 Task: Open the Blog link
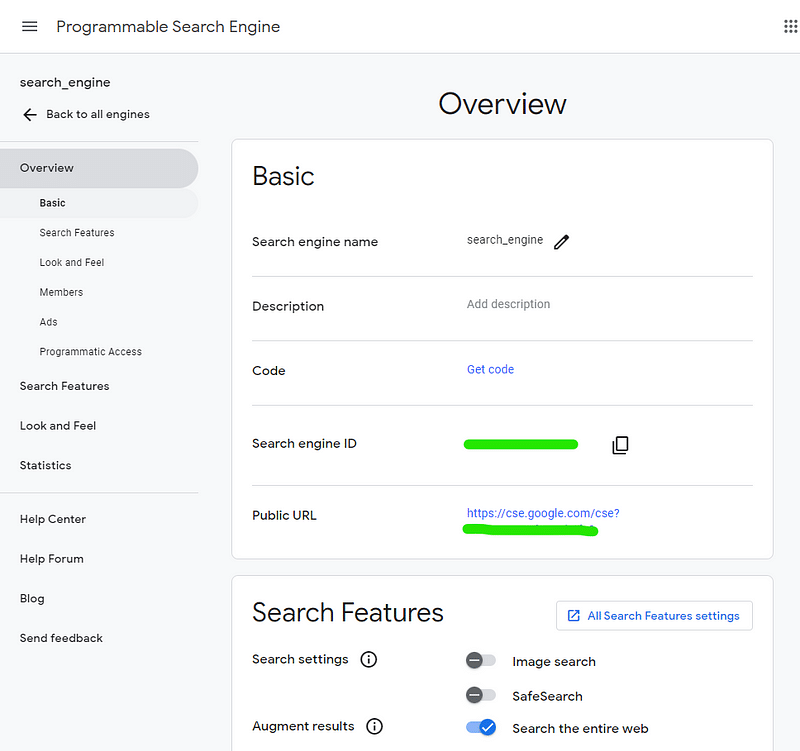pyautogui.click(x=32, y=598)
